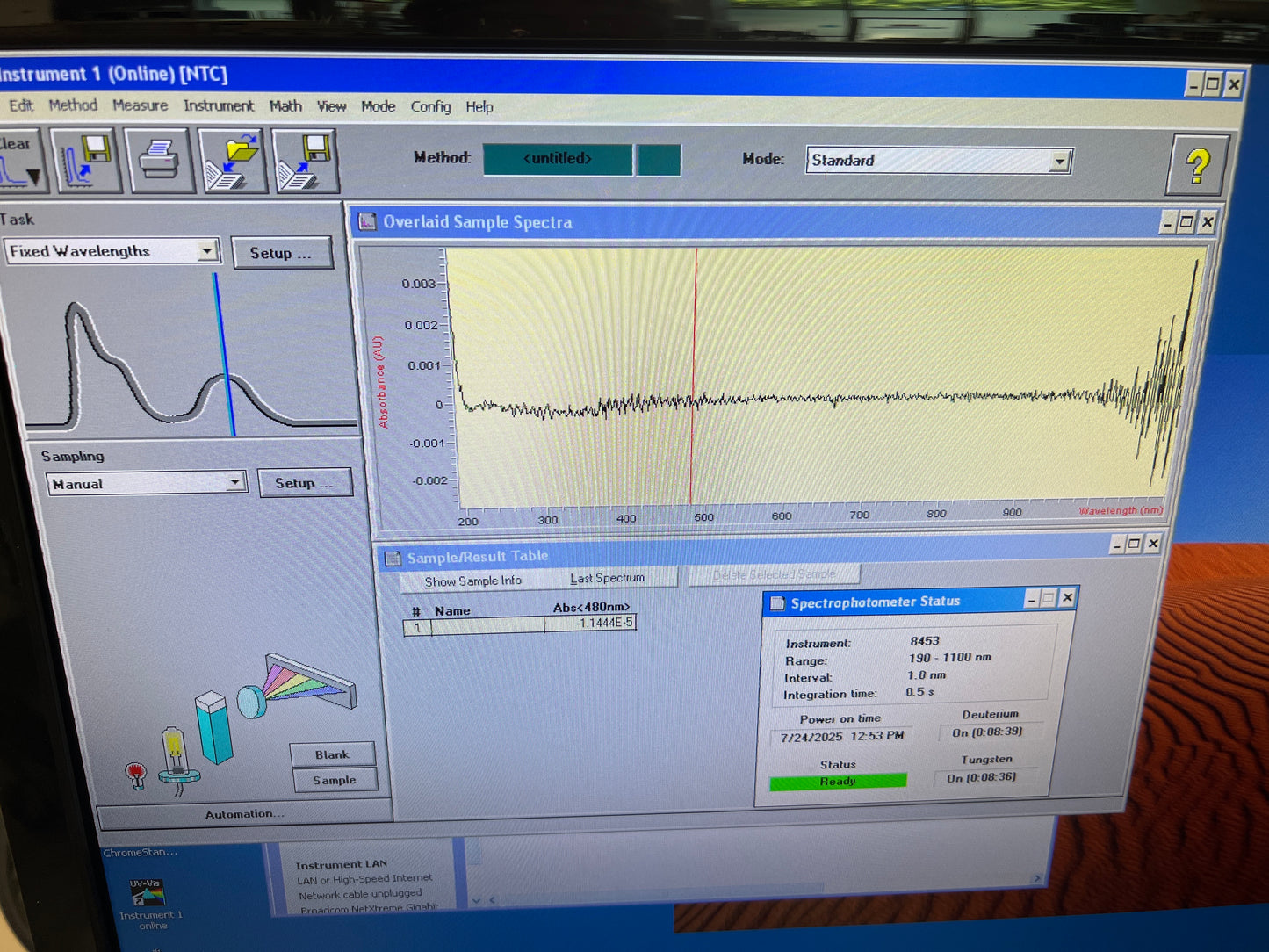The height and width of the screenshot is (952, 1269).
Task: Click the untitled Method name field
Action: pos(558,159)
